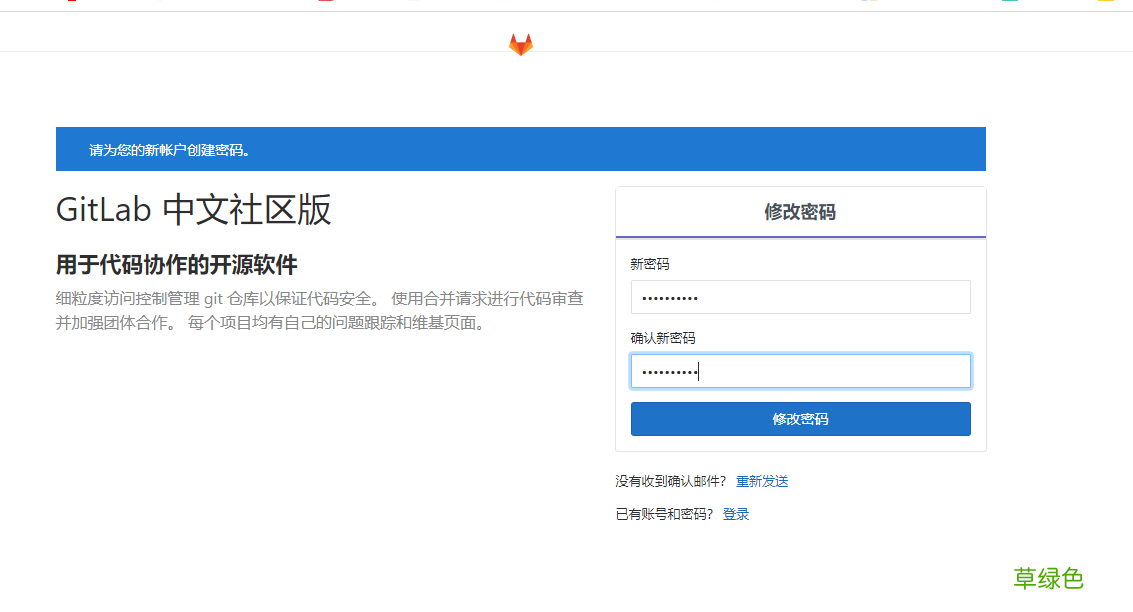Click the GitLab 中文社区版 heading
Image resolution: width=1133 pixels, height=612 pixels.
pos(194,211)
